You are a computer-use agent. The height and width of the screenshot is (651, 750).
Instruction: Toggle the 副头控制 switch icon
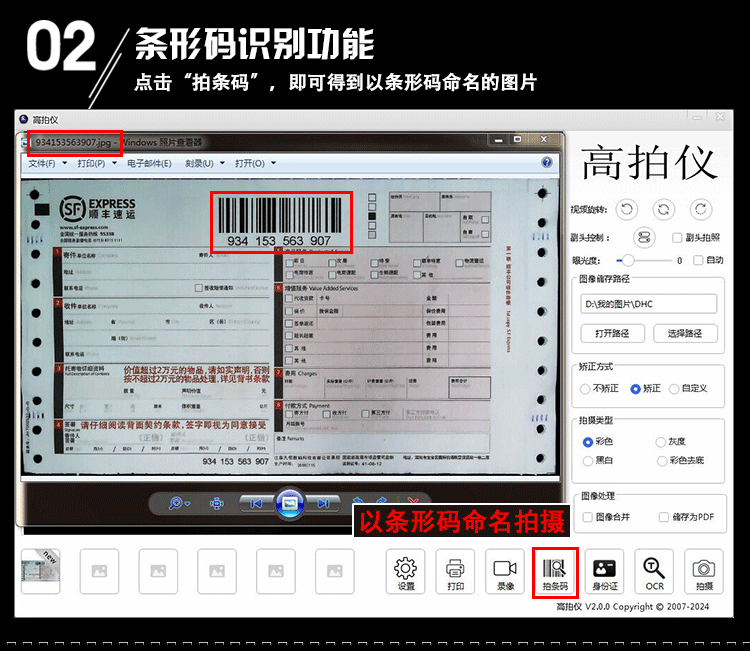(644, 237)
